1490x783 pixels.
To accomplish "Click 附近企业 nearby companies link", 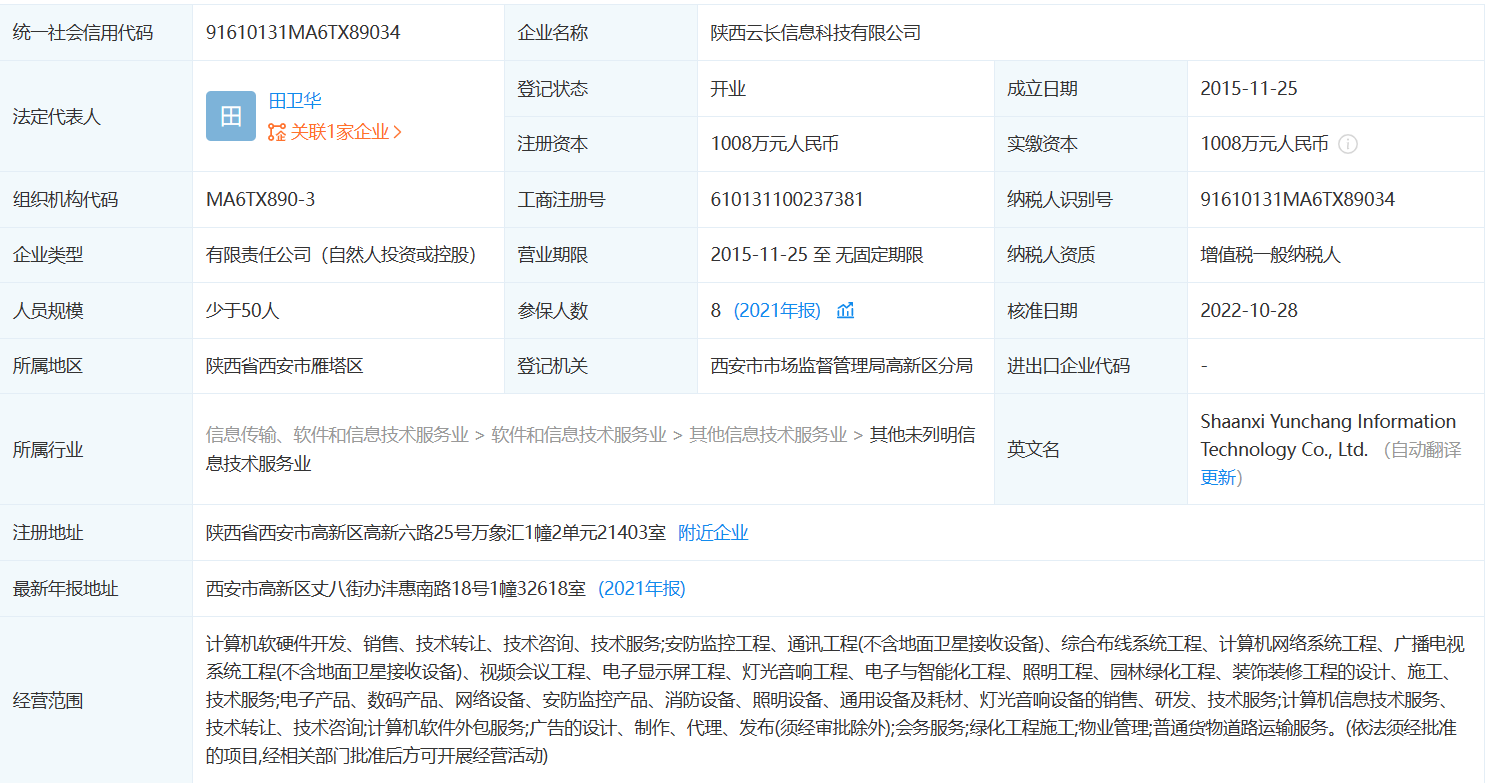I will click(713, 532).
